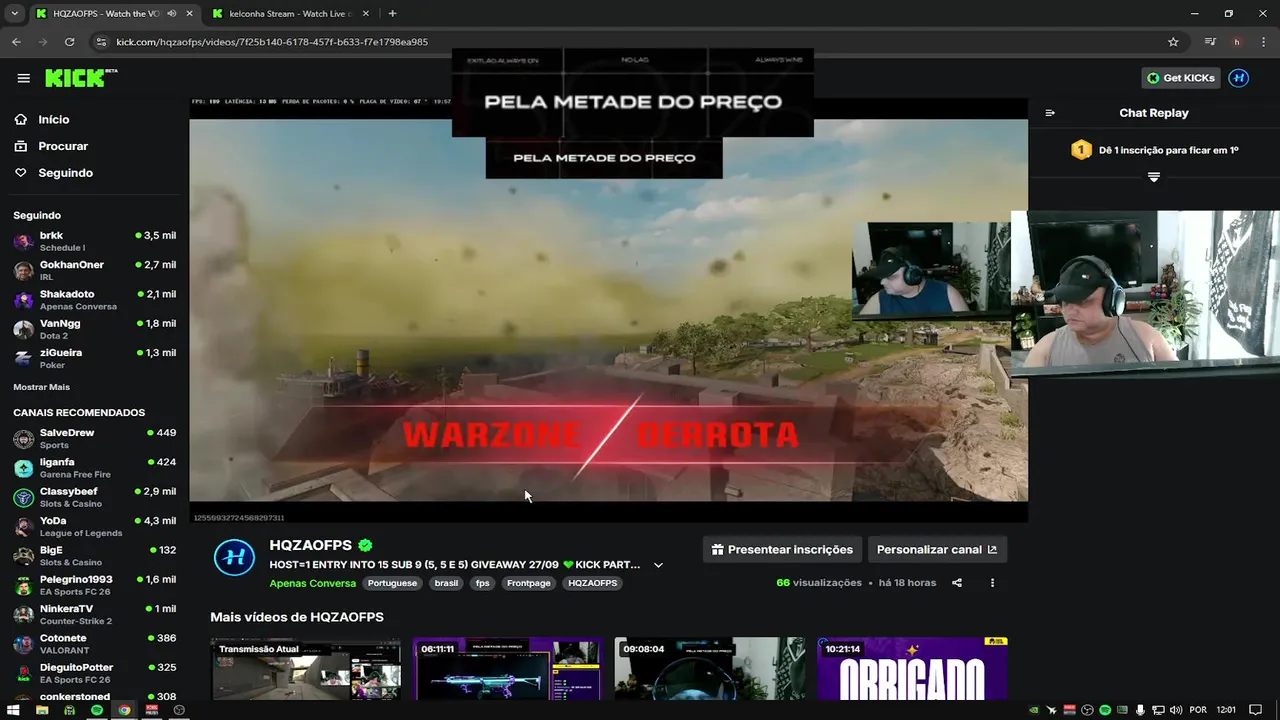
Task: Open Chrome from taskbar
Action: click(124, 710)
